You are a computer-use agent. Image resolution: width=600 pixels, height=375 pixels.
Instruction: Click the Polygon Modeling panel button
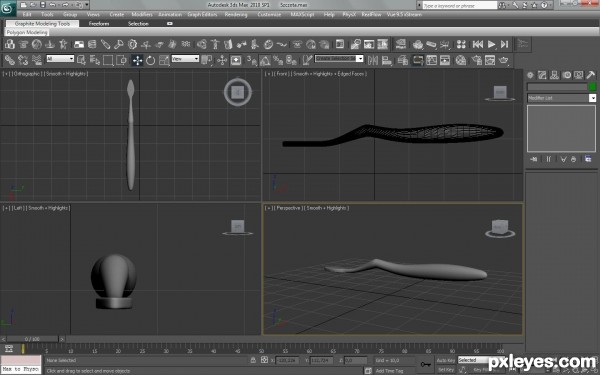click(27, 33)
